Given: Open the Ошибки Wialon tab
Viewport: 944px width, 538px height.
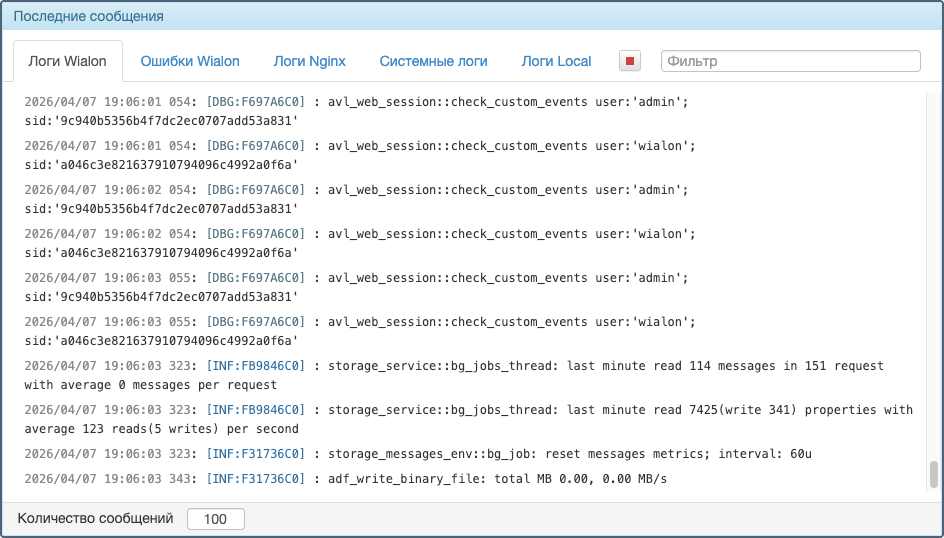Looking at the screenshot, I should pyautogui.click(x=190, y=61).
